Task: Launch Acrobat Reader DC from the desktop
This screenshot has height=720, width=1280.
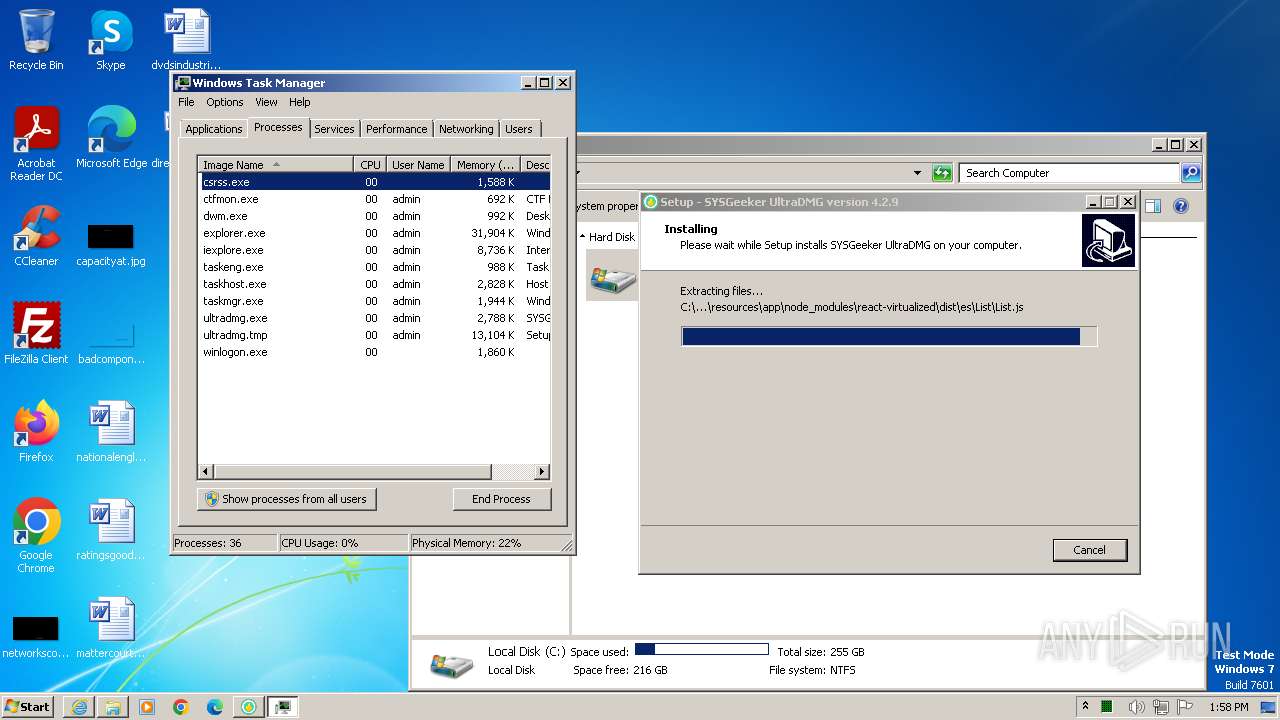Action: click(36, 143)
